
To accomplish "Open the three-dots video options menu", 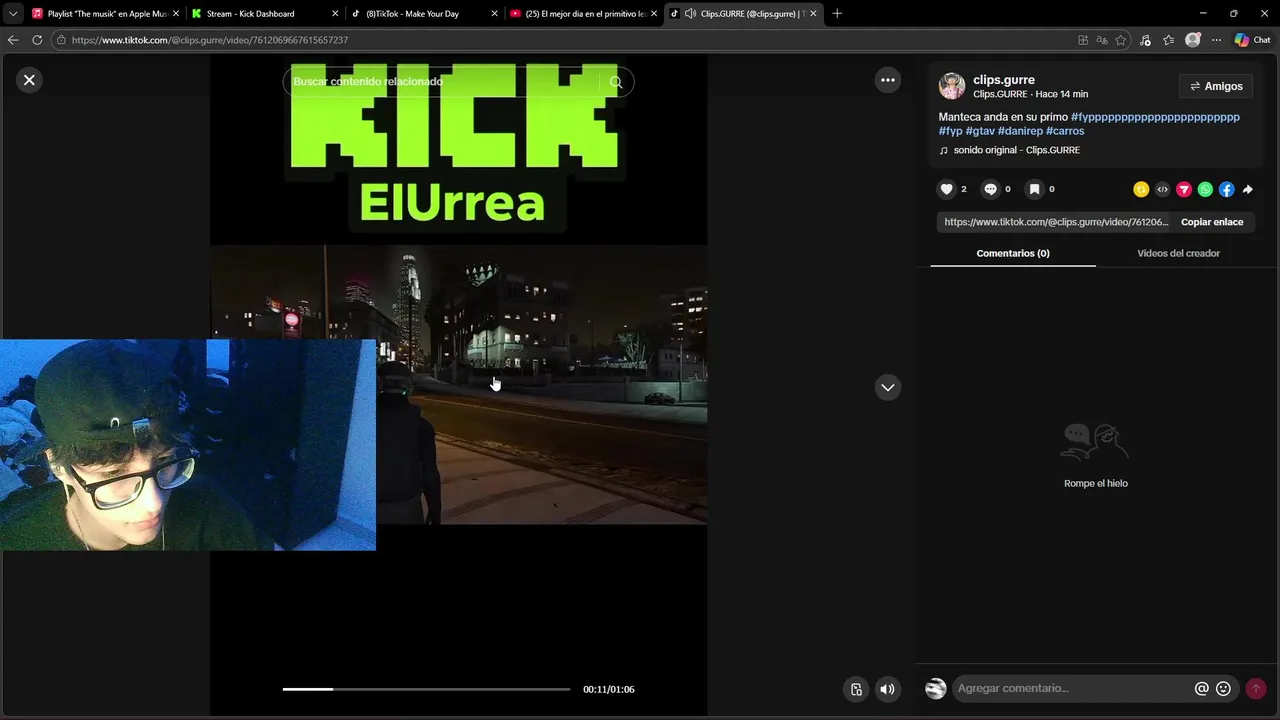I will point(887,80).
